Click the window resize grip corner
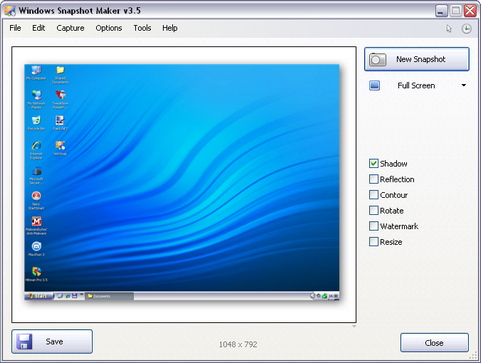Image resolution: width=481 pixels, height=363 pixels. [473, 356]
